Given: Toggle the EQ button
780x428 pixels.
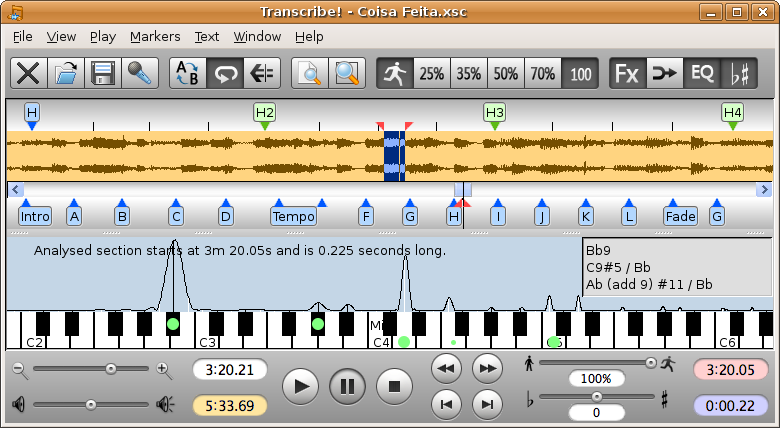Looking at the screenshot, I should (x=702, y=74).
